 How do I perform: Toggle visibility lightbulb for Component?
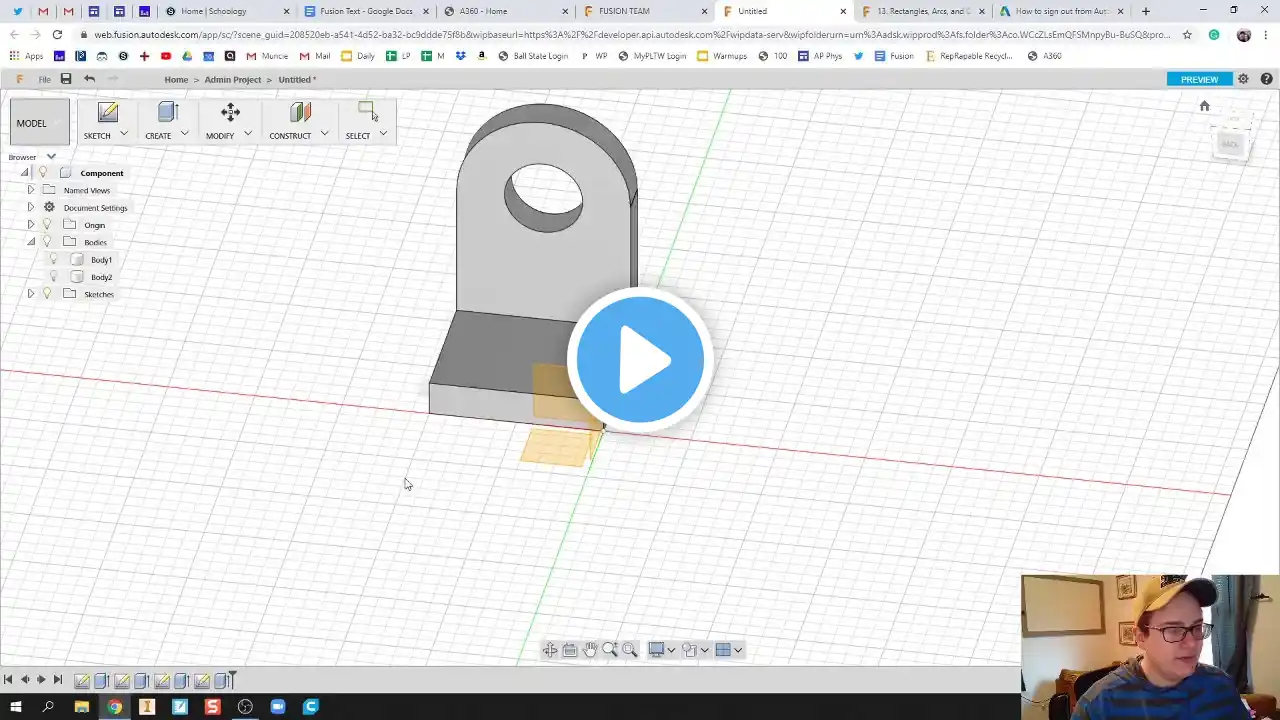[43, 173]
